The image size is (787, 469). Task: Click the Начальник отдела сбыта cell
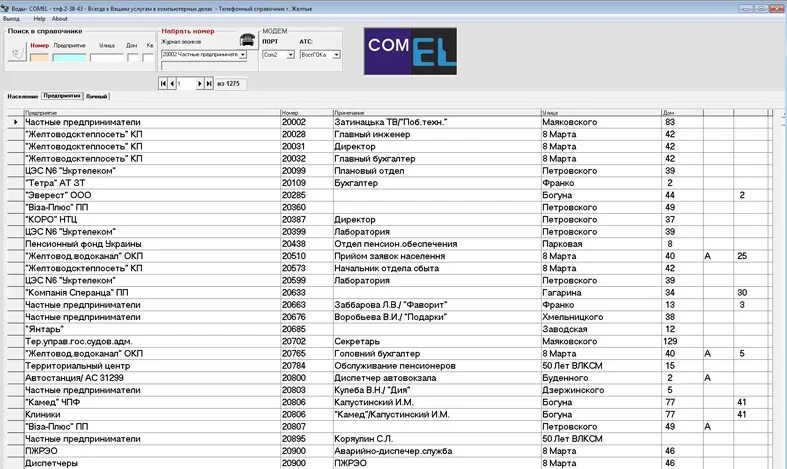point(437,268)
